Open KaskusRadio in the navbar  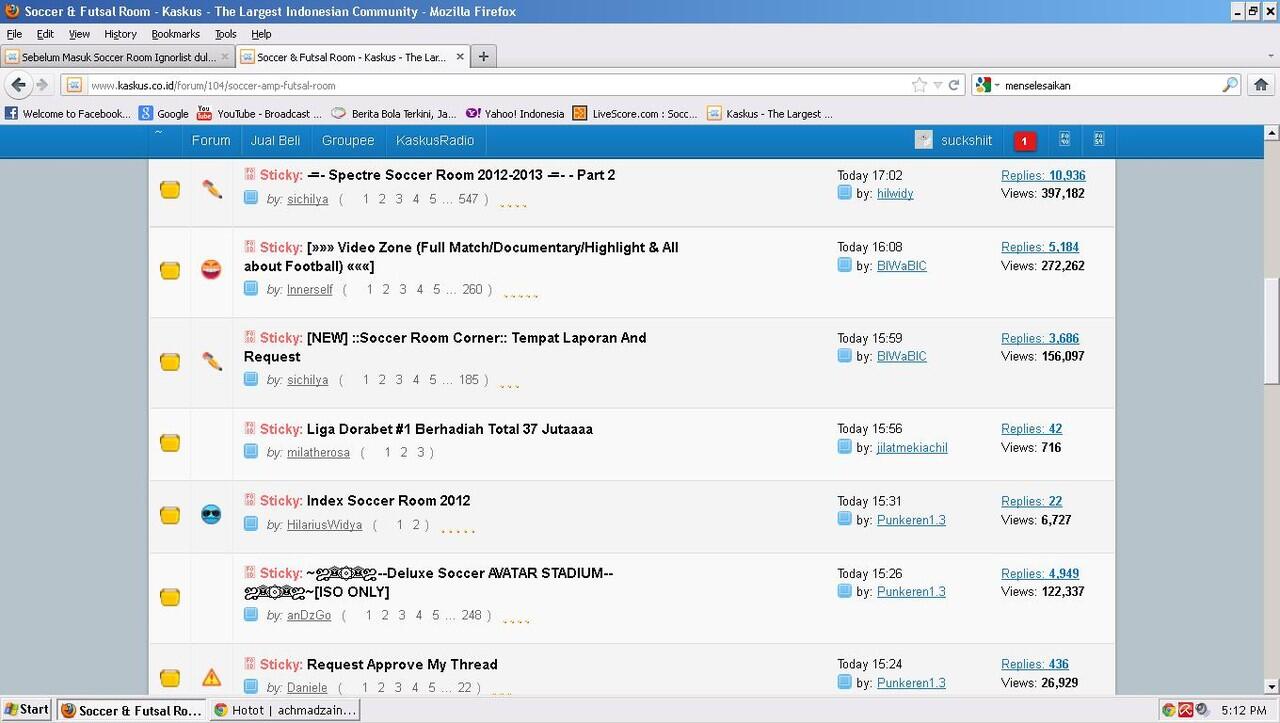coord(435,140)
